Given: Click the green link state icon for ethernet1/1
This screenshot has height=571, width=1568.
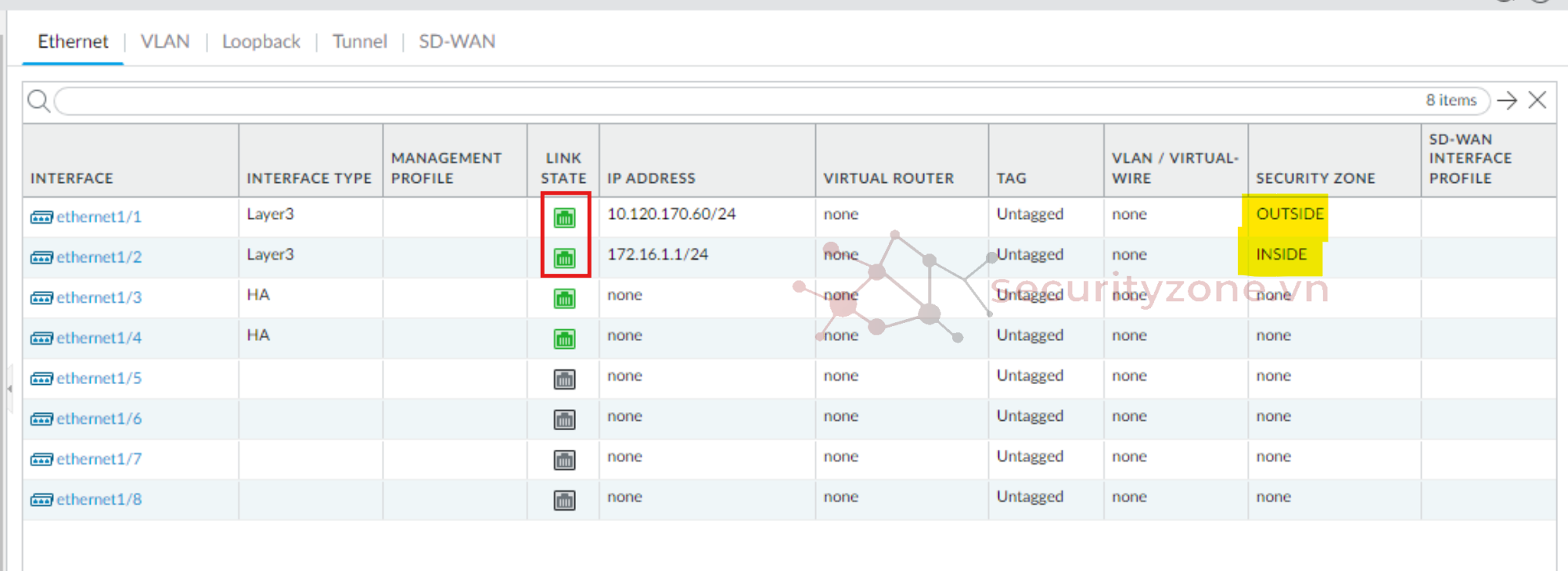Looking at the screenshot, I should click(x=564, y=217).
